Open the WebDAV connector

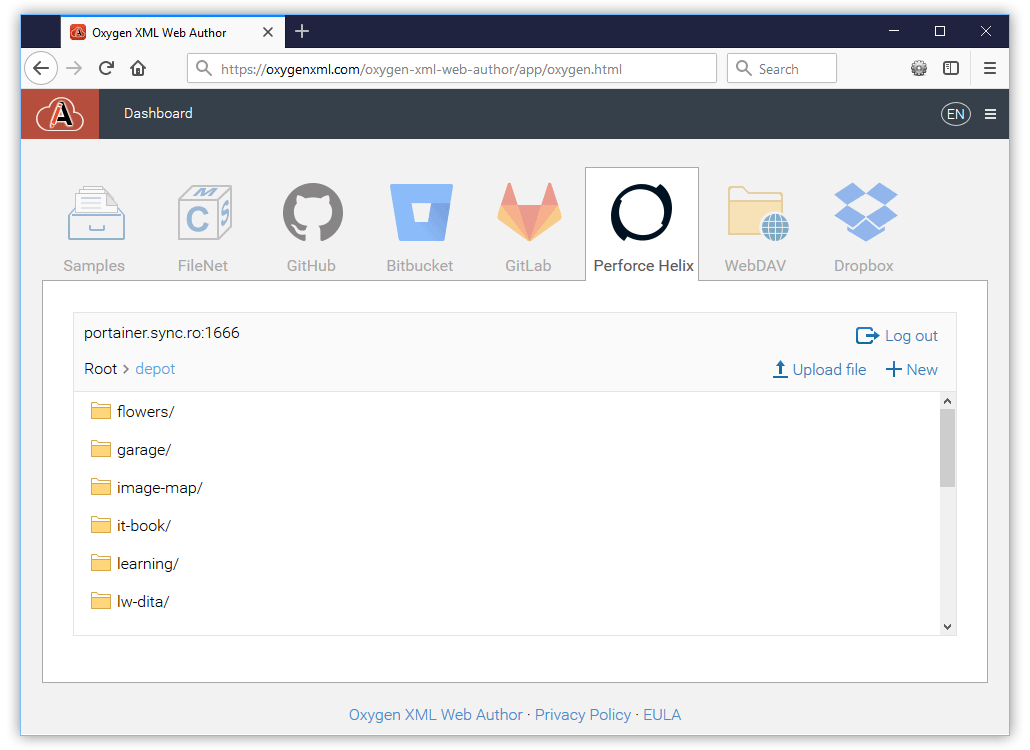755,227
